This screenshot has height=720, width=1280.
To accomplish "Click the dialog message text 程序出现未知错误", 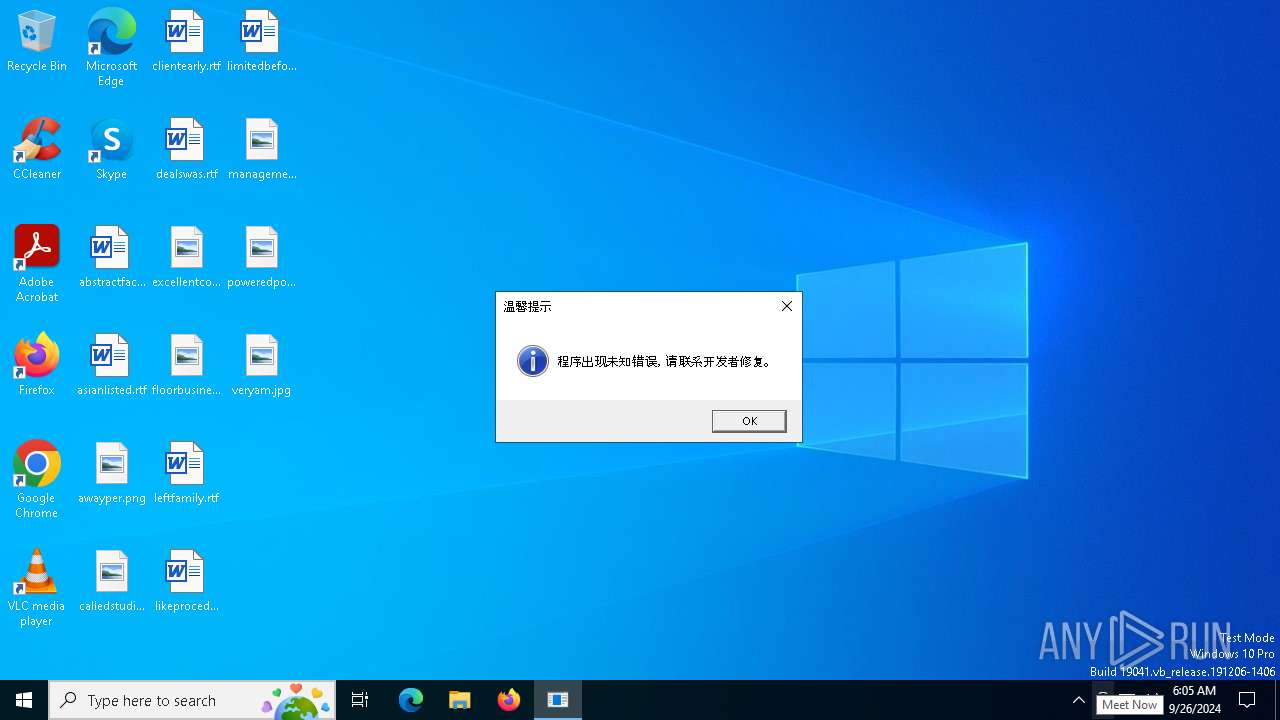I will click(x=608, y=362).
